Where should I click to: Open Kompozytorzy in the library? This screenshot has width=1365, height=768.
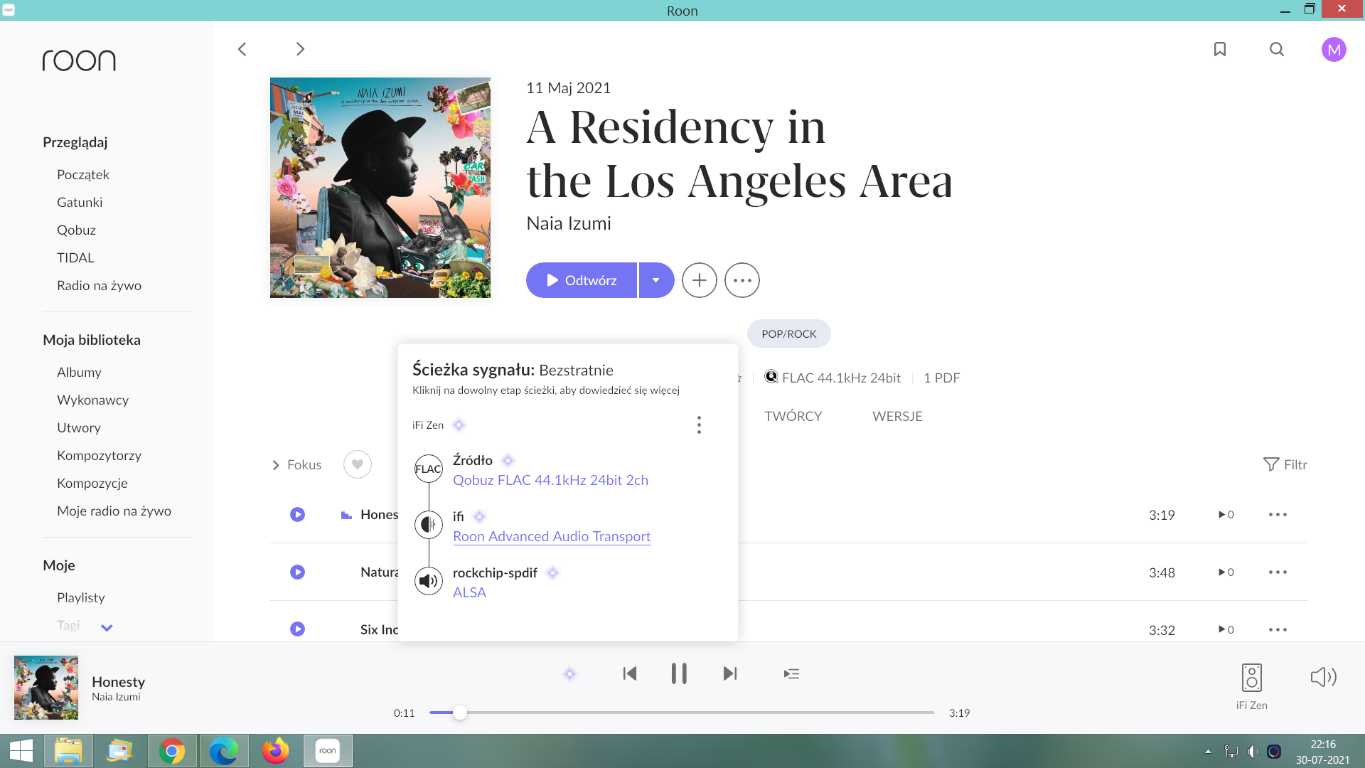click(99, 455)
